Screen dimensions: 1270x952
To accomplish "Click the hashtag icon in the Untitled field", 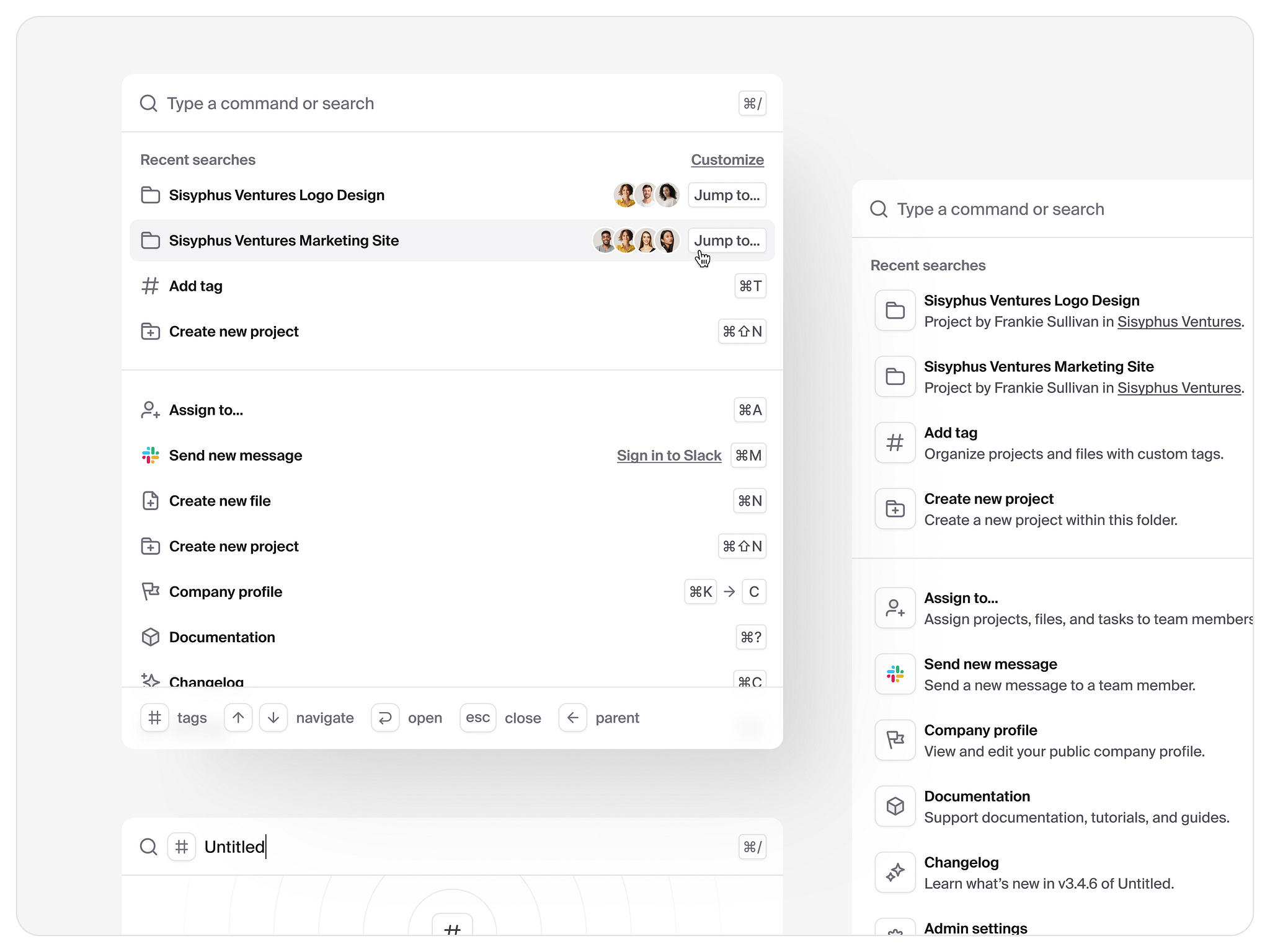I will [181, 847].
